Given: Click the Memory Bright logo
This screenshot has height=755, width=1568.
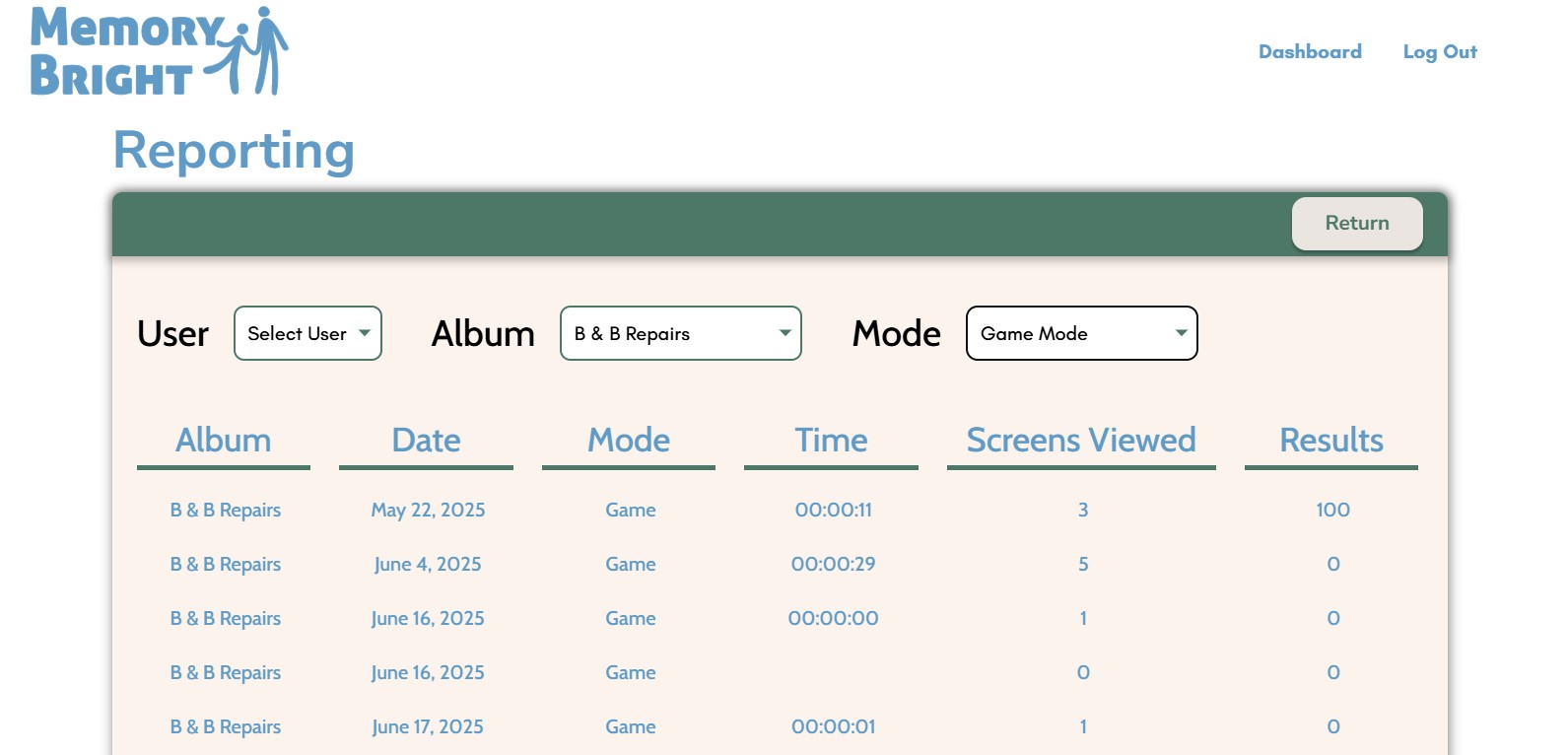Looking at the screenshot, I should (x=159, y=52).
